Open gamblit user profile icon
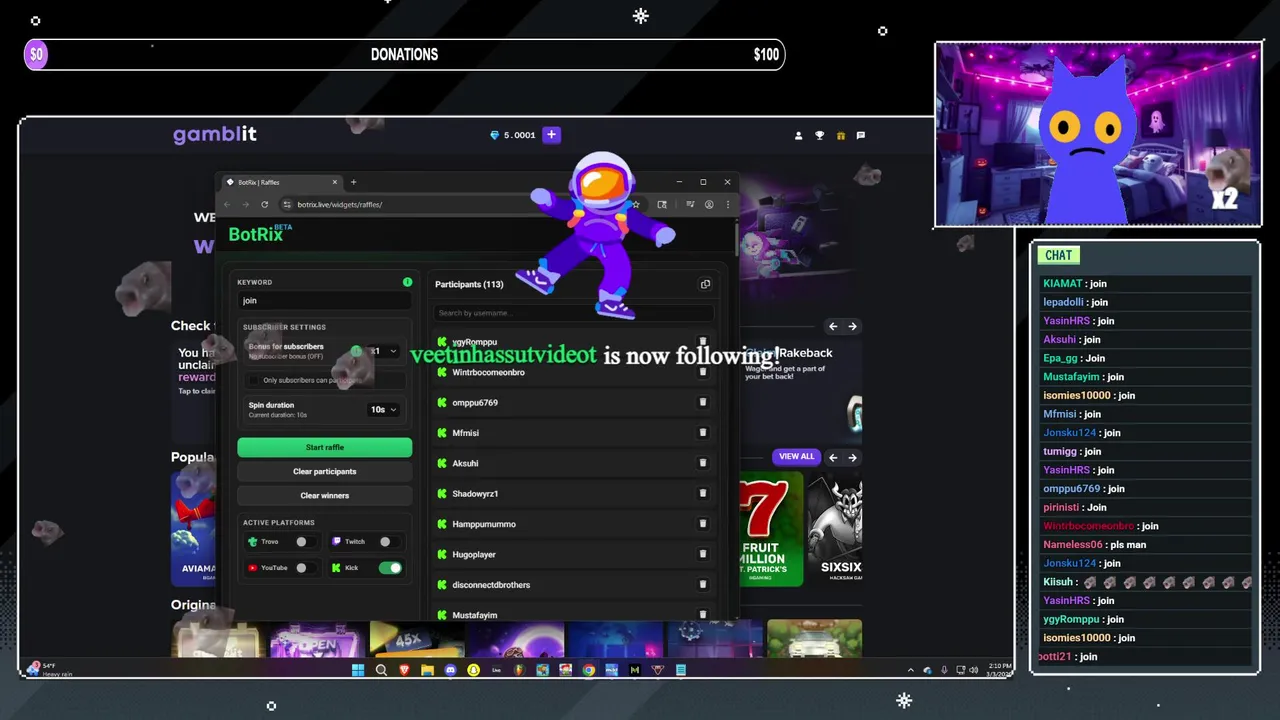Screen dimensions: 1280x720 [798, 135]
